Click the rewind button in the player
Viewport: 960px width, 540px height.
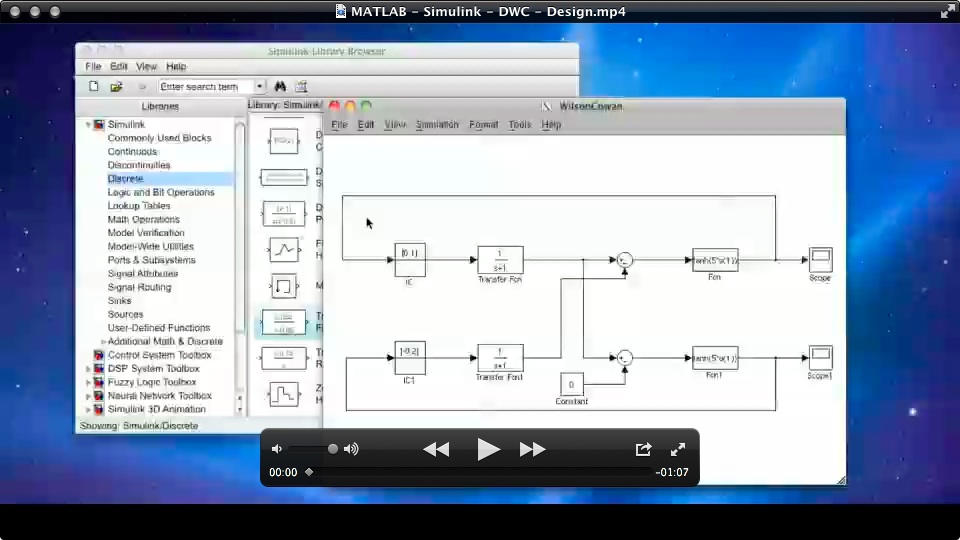(x=436, y=450)
